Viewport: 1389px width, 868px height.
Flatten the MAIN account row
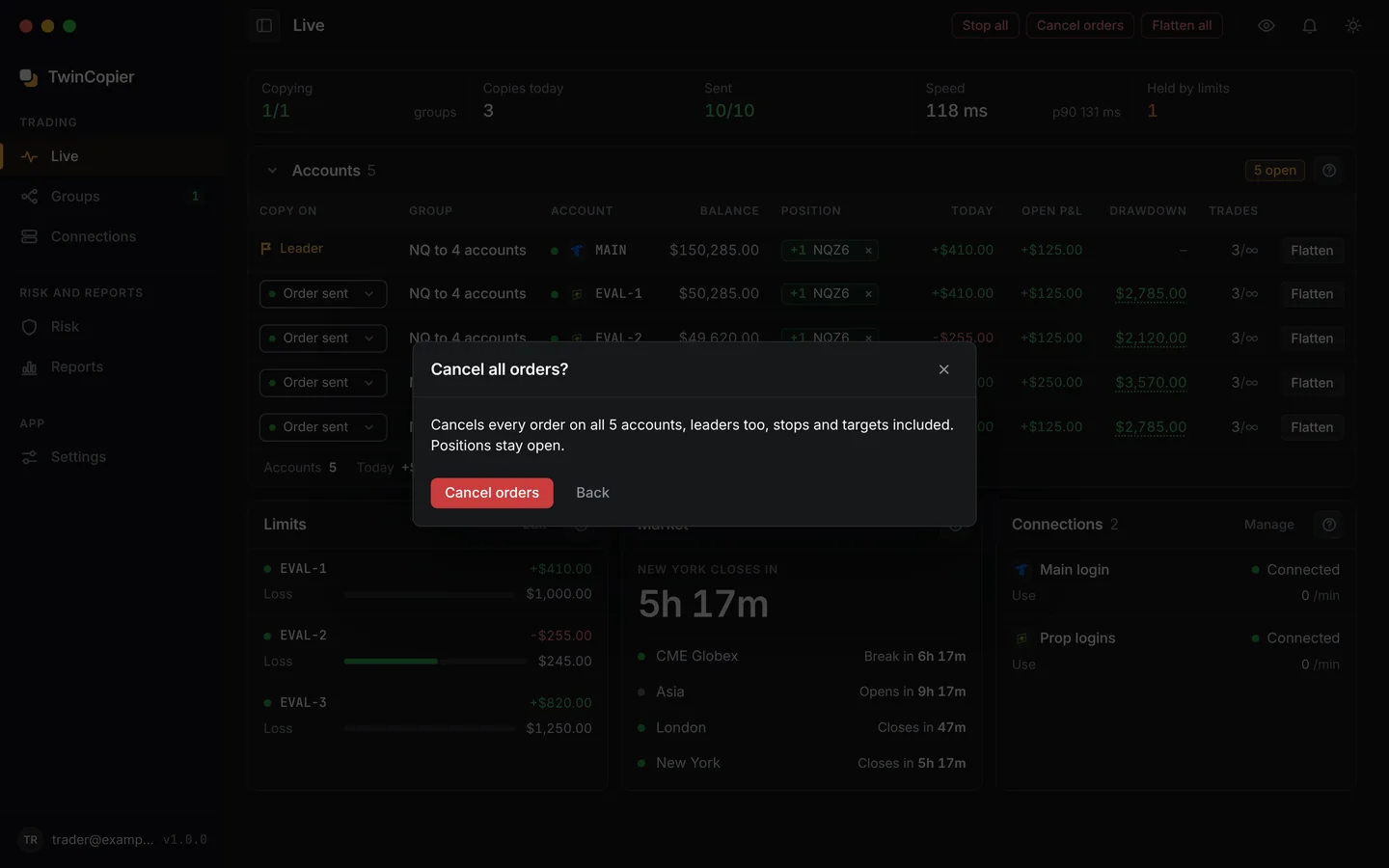tap(1312, 251)
